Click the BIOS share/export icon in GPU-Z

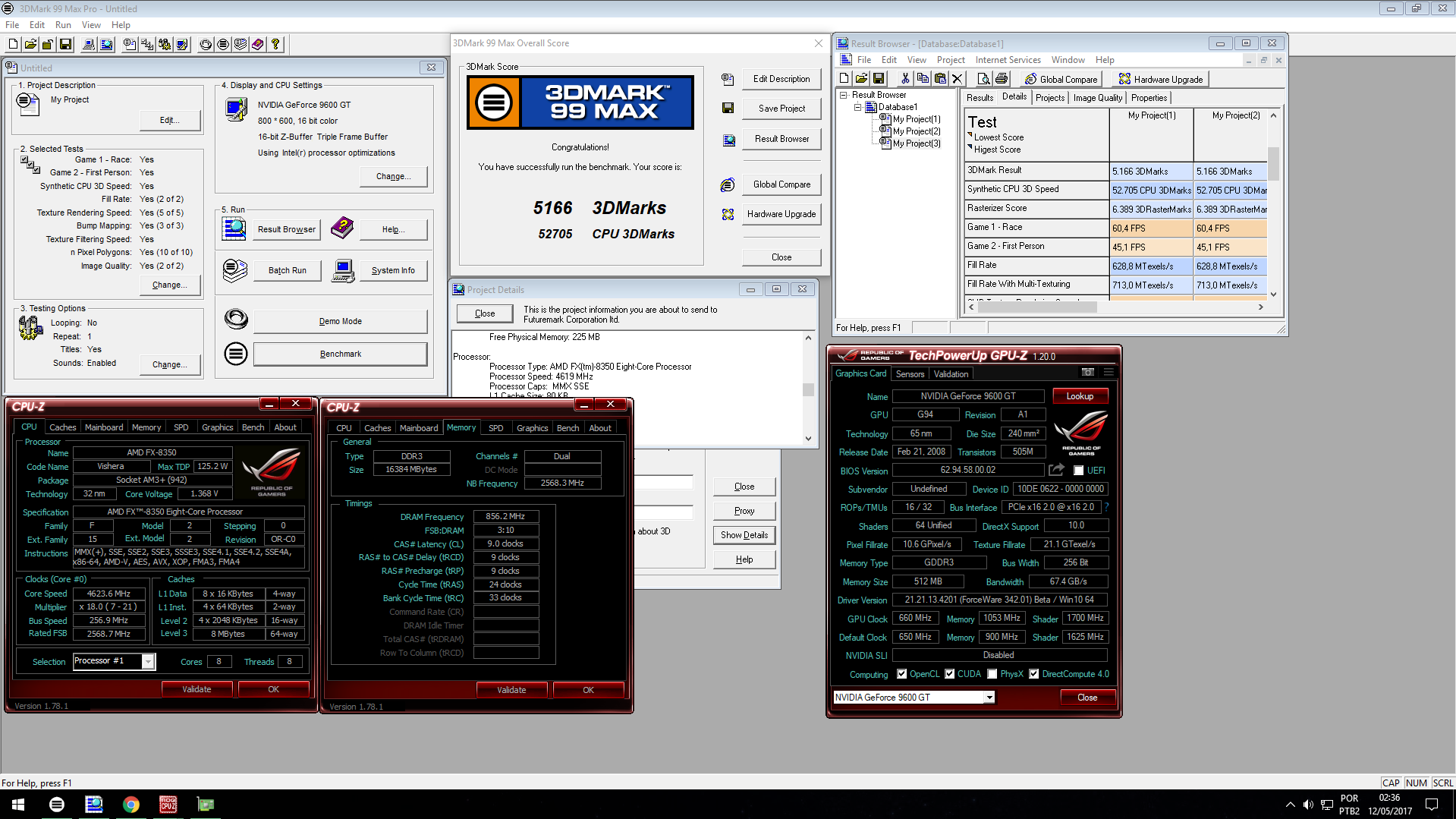pyautogui.click(x=1056, y=471)
